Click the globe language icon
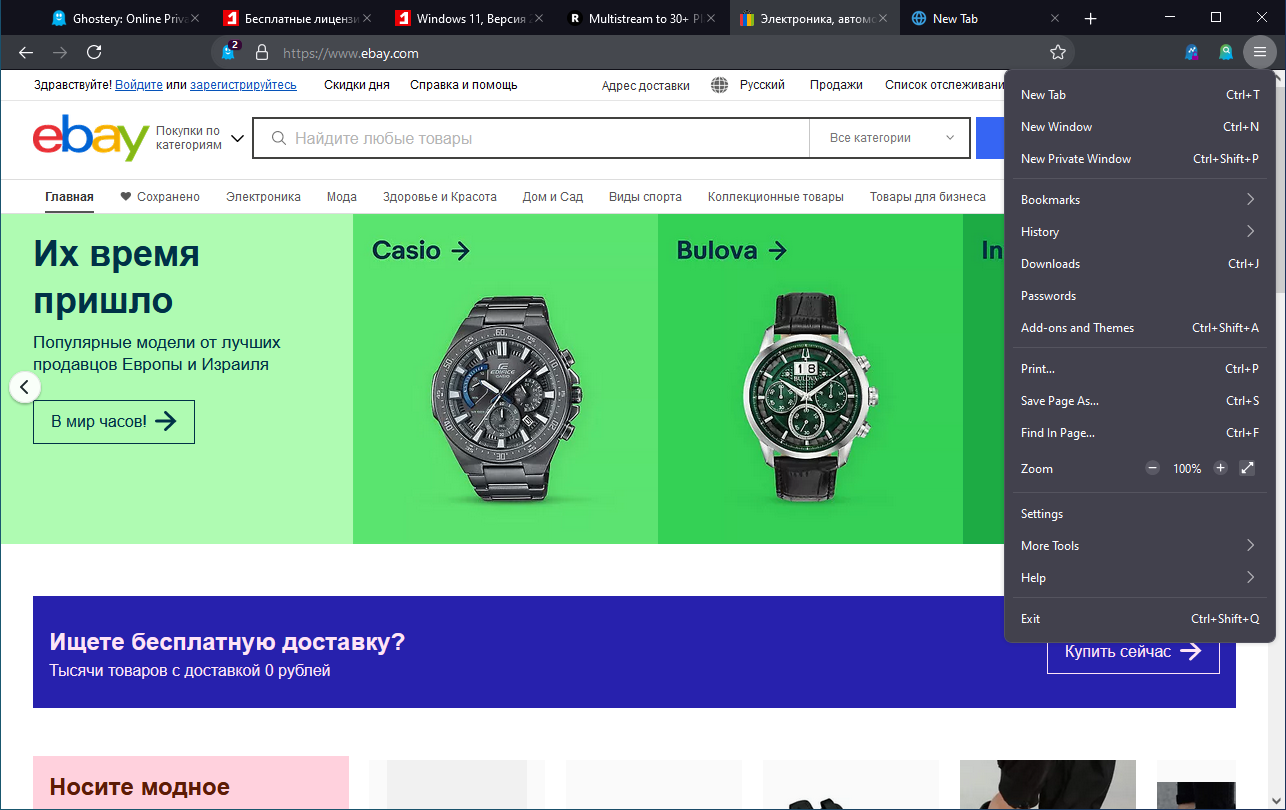 tap(719, 85)
